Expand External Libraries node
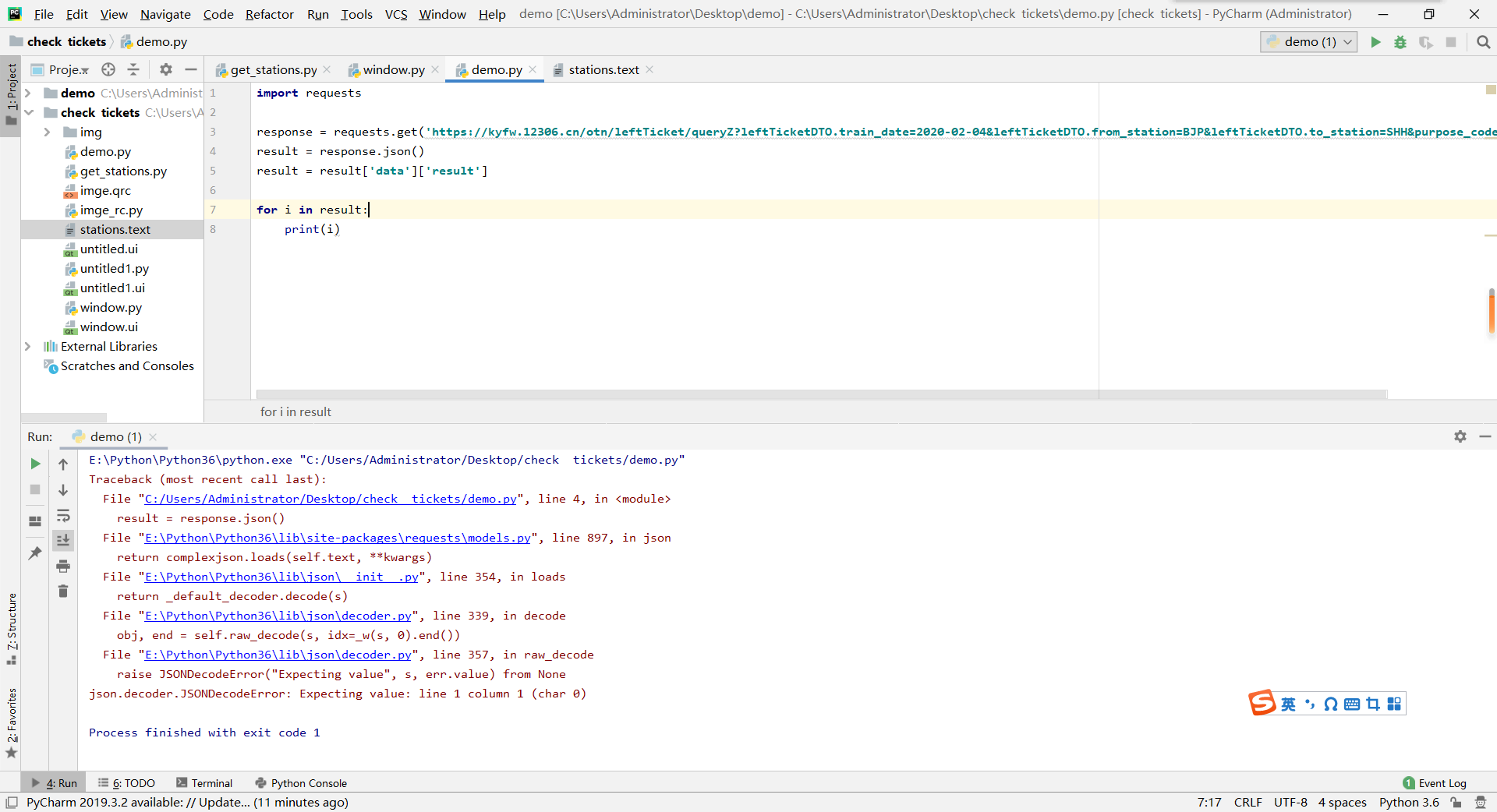This screenshot has width=1497, height=812. pyautogui.click(x=28, y=346)
